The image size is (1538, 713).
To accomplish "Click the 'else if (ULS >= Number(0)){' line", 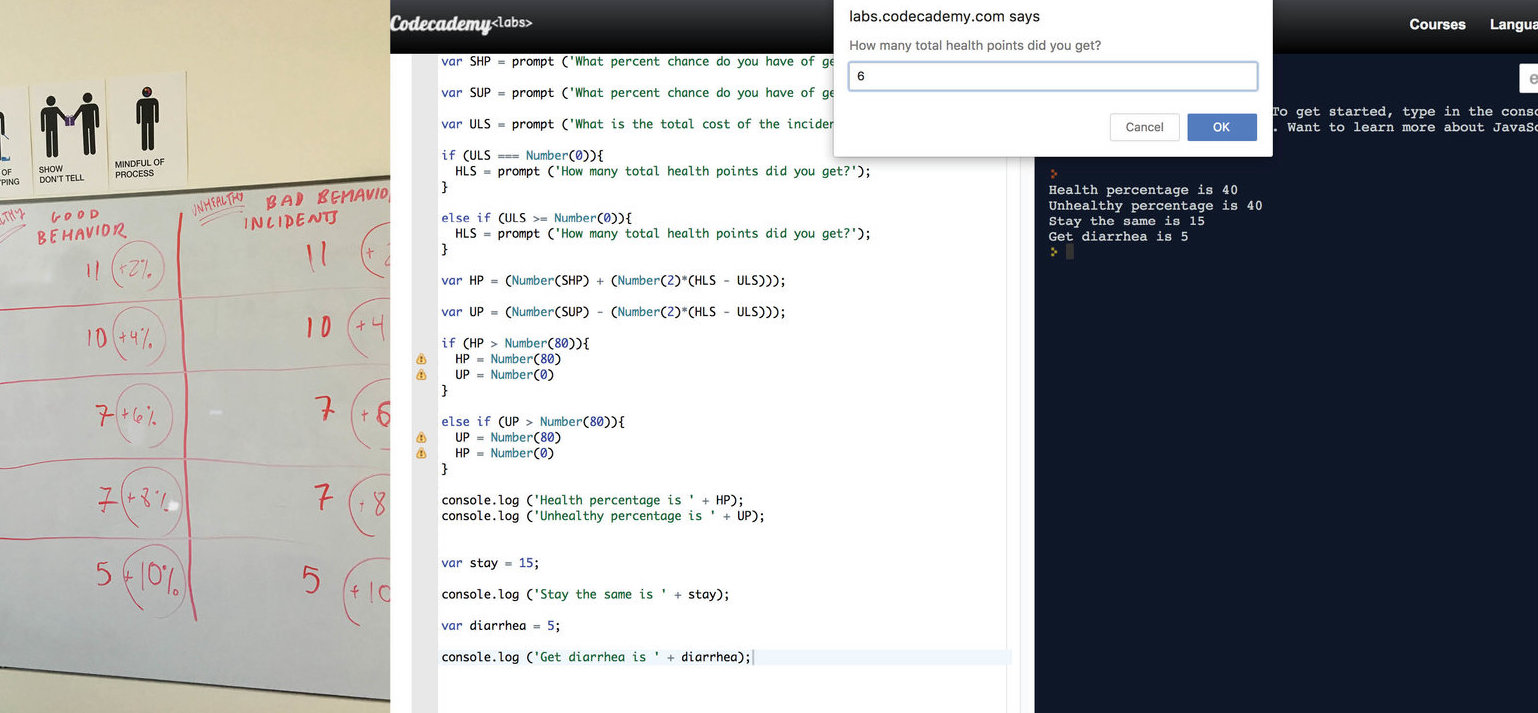I will [537, 218].
